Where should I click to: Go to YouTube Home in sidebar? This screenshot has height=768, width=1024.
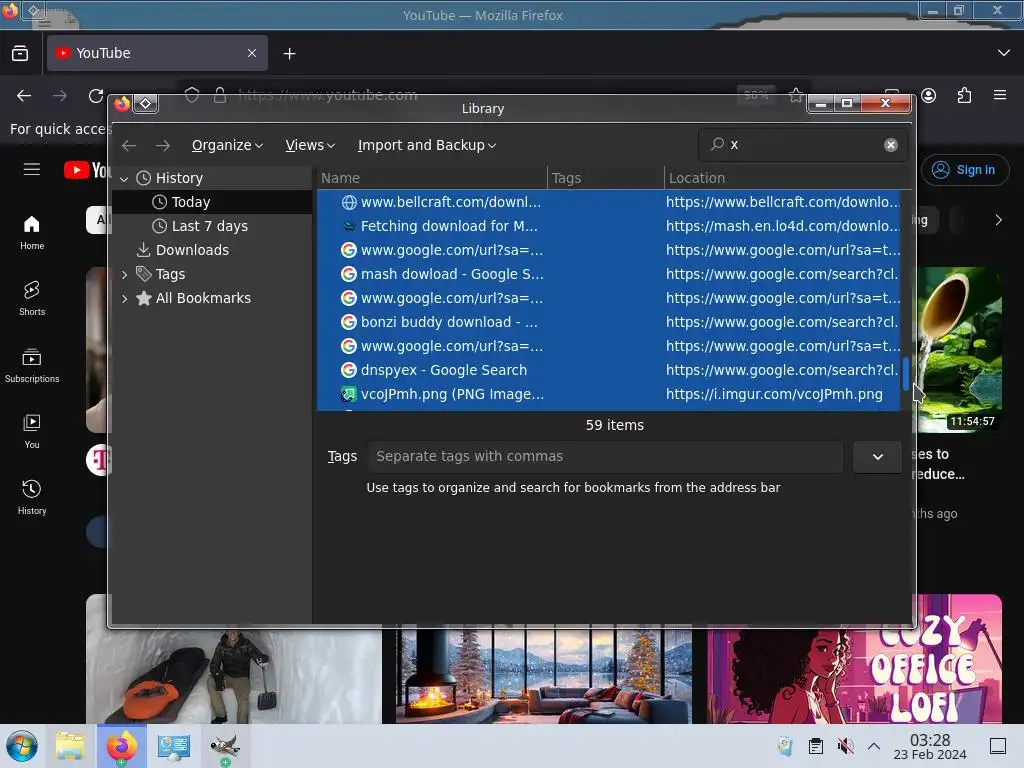(32, 232)
